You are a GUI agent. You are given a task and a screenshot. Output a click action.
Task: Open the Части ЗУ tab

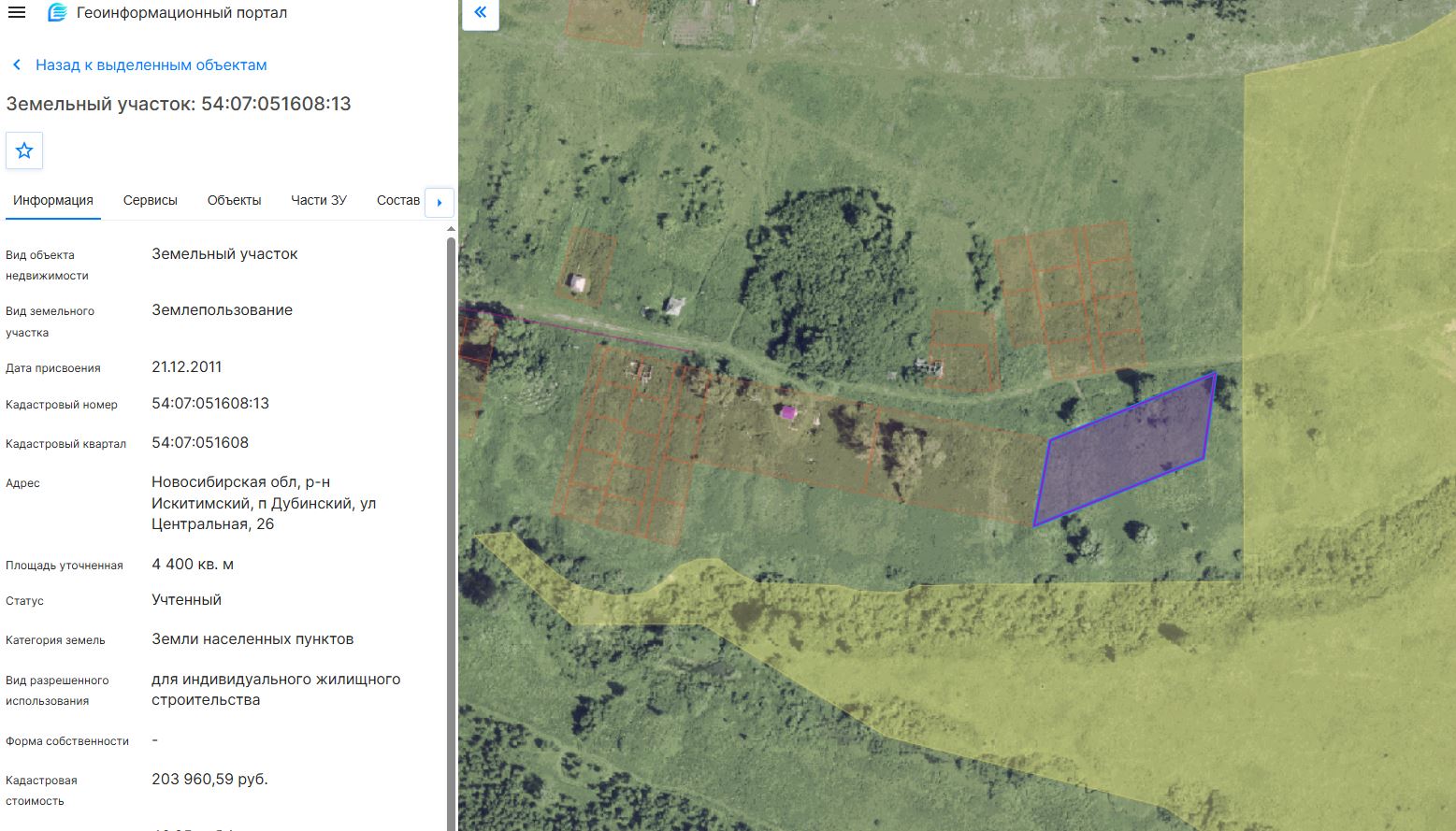(319, 200)
